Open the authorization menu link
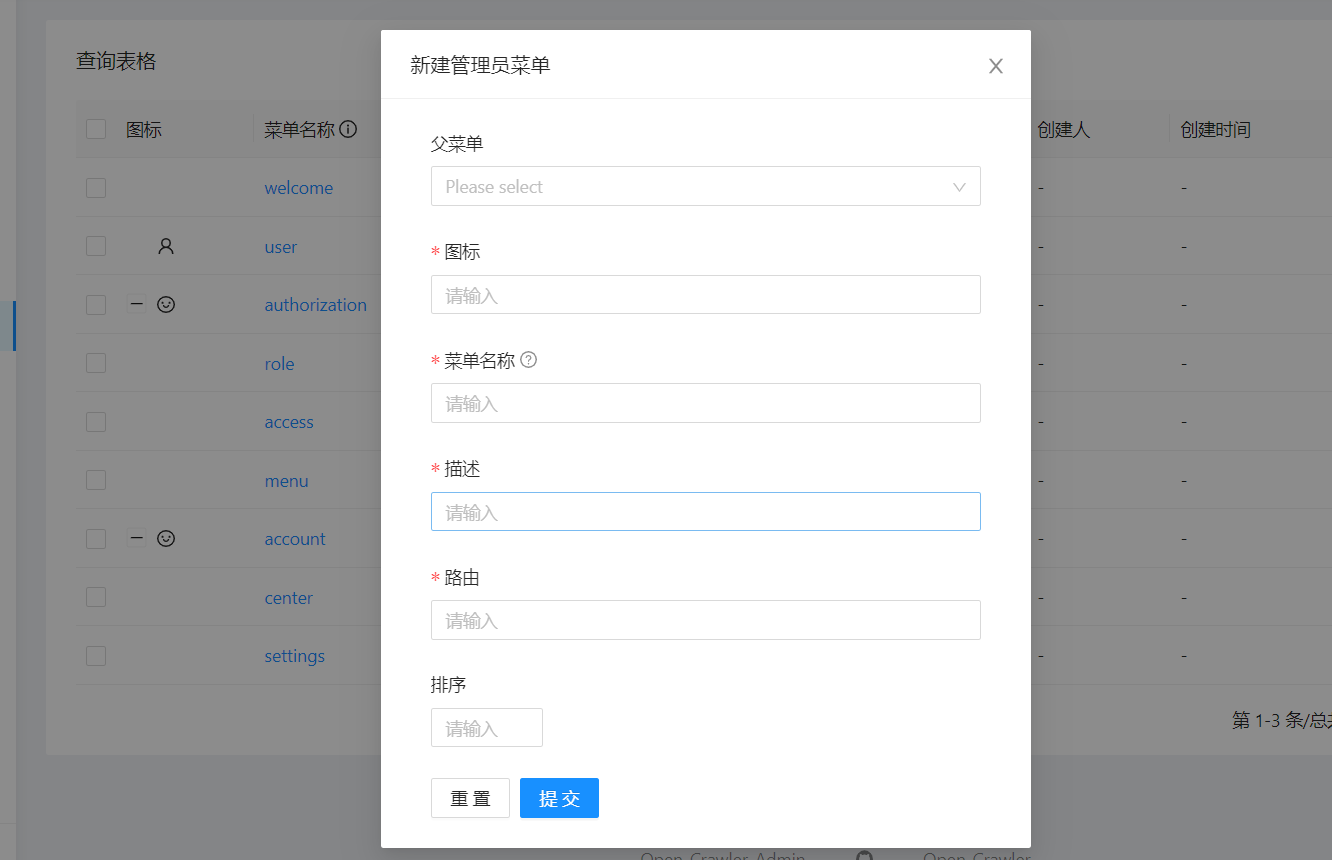This screenshot has width=1332, height=860. pyautogui.click(x=315, y=305)
